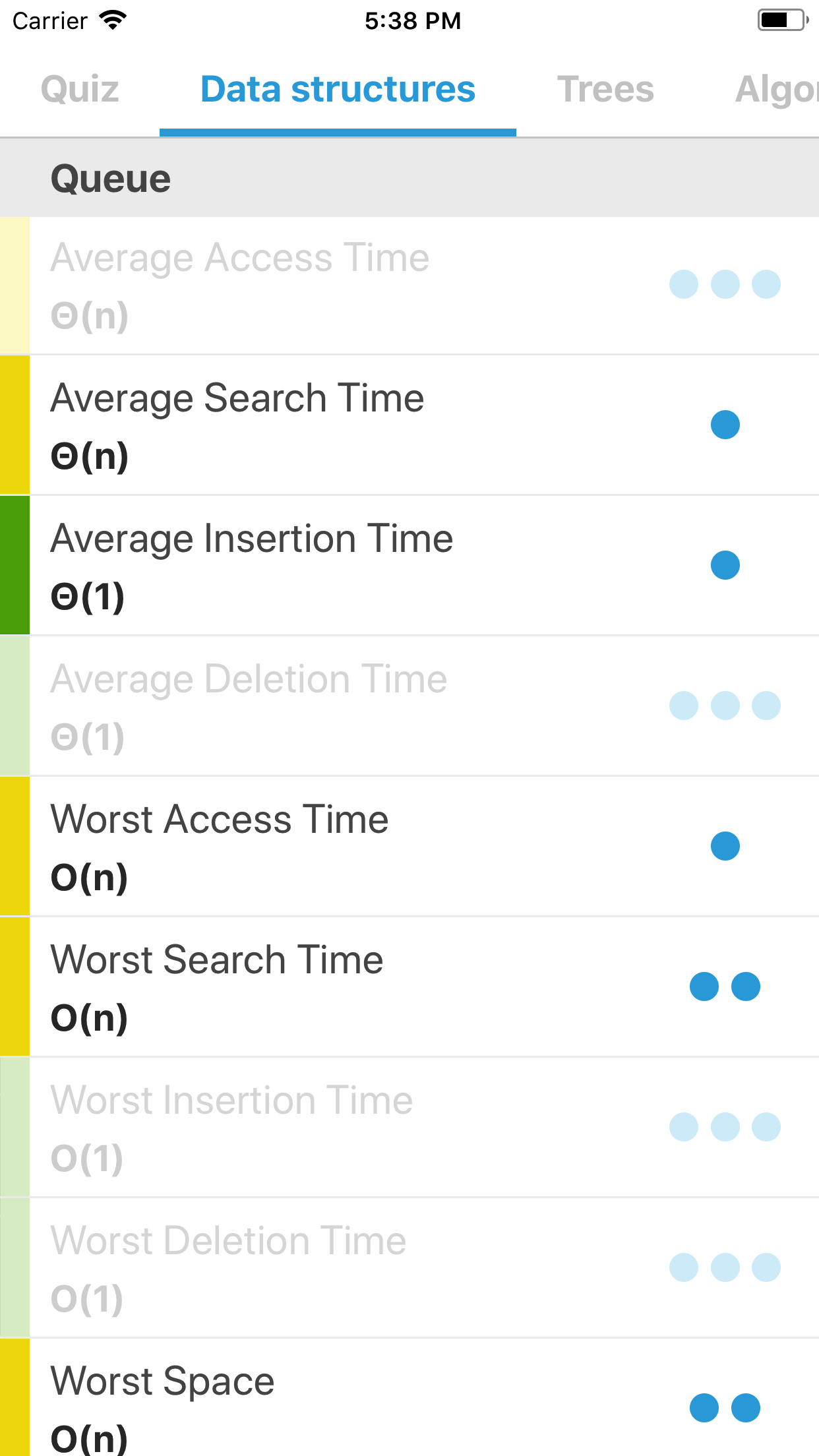Viewport: 819px width, 1456px height.
Task: Click the faded dots for Worst Insertion Time
Action: (725, 1127)
